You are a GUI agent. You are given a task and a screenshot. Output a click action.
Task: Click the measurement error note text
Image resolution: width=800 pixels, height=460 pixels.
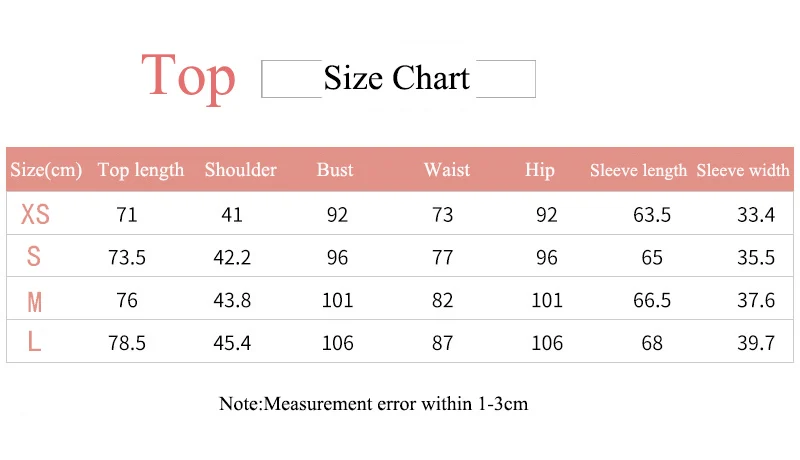pyautogui.click(x=373, y=404)
